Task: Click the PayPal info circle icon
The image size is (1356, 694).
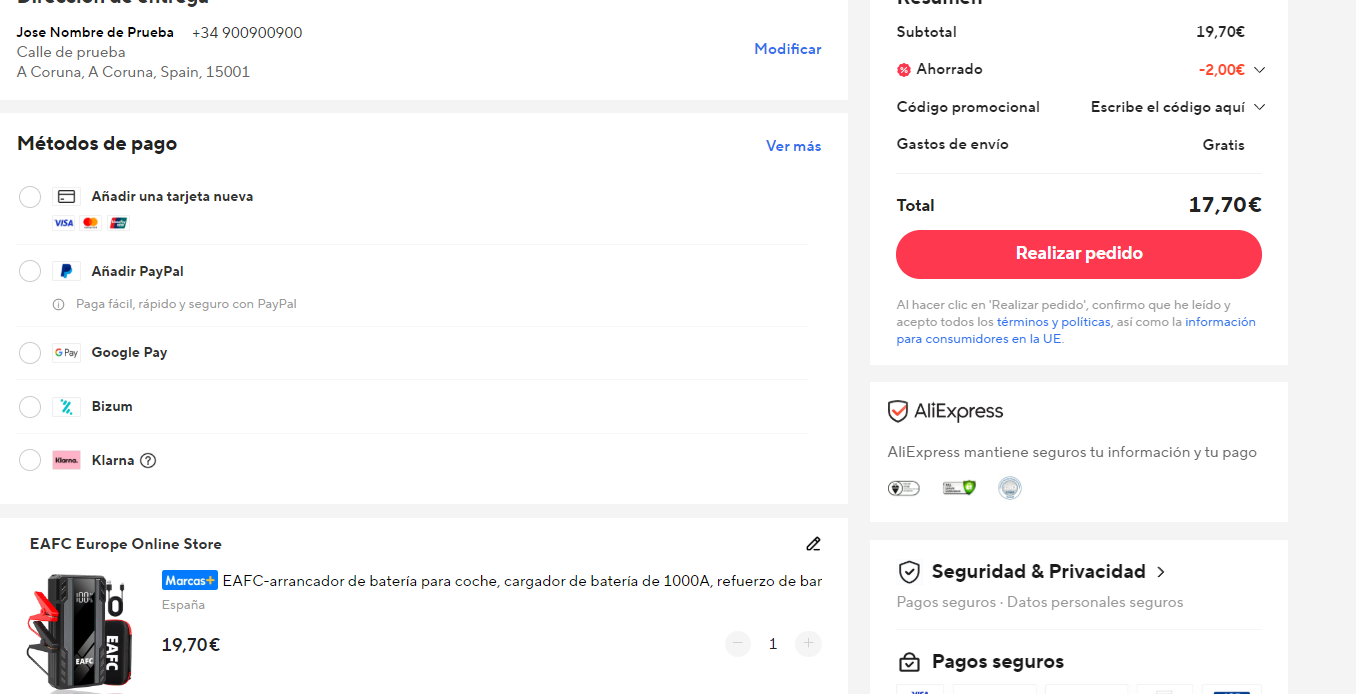Action: (x=59, y=304)
